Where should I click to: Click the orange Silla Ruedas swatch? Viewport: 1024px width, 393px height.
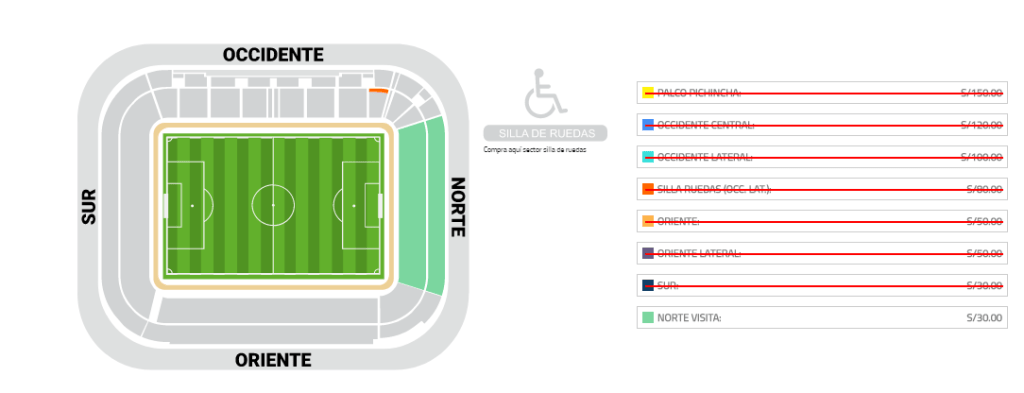point(648,189)
